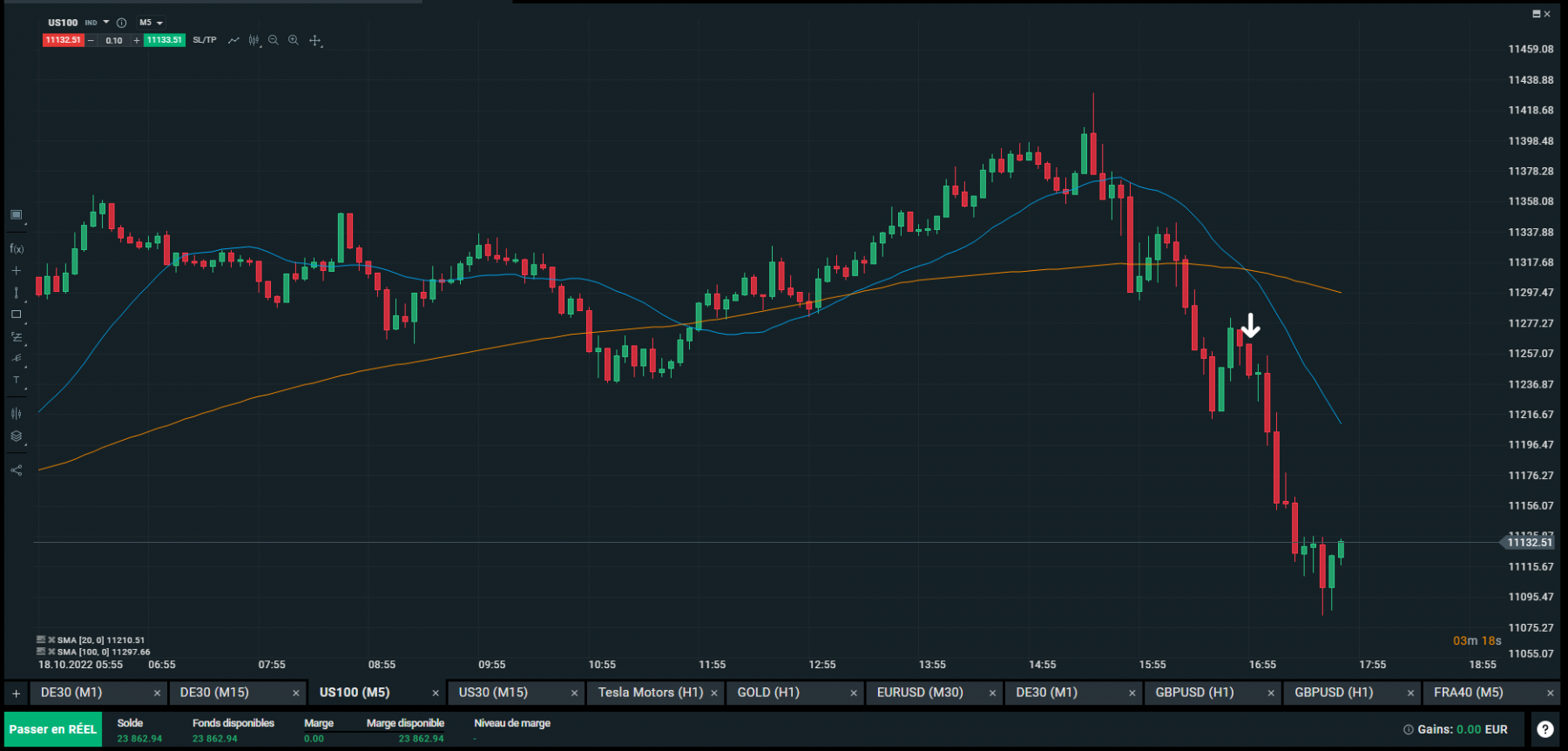The width and height of the screenshot is (1568, 751).
Task: Select the rectangle drawing tool
Action: [x=16, y=315]
